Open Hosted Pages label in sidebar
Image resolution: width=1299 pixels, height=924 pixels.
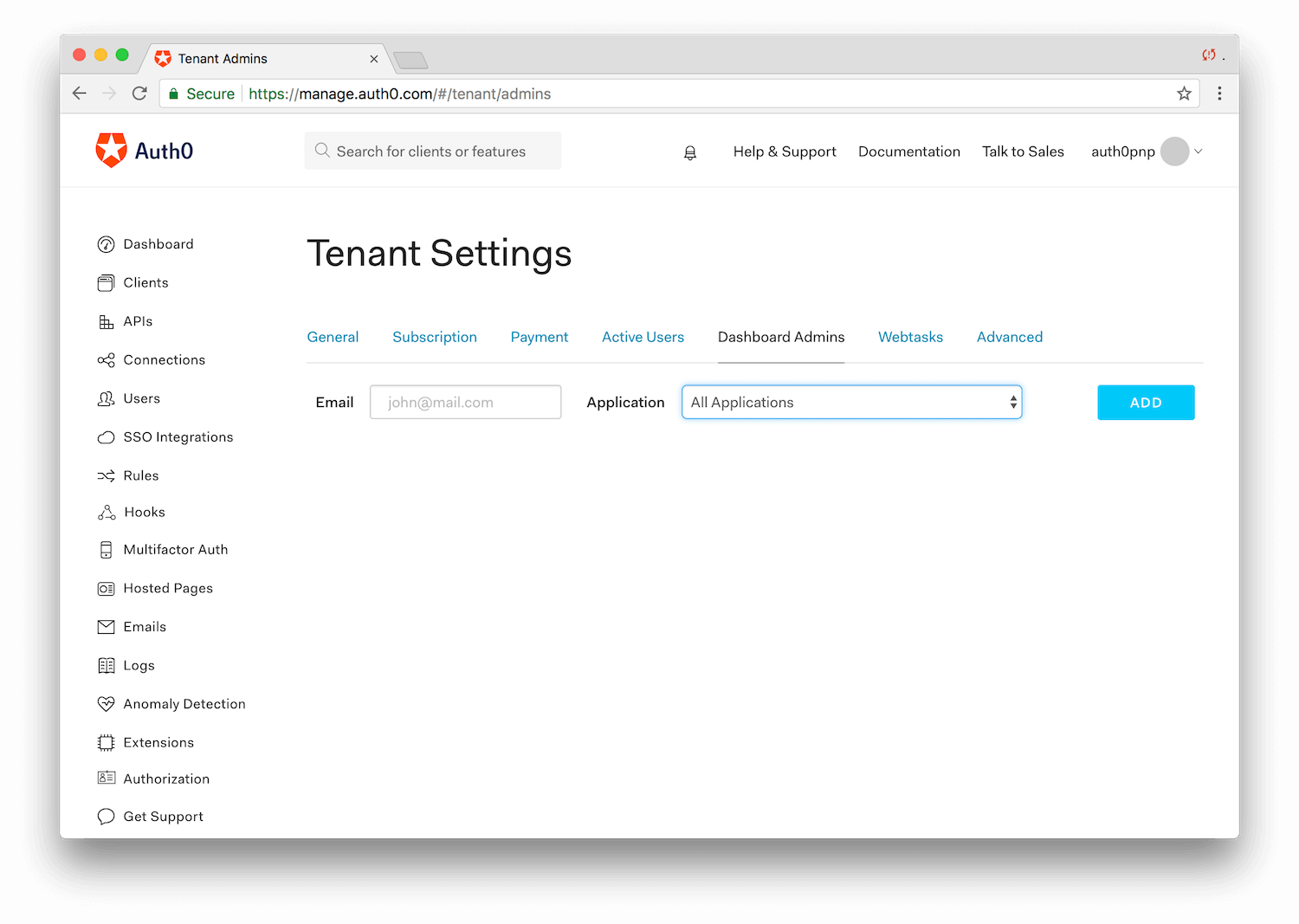pos(168,589)
